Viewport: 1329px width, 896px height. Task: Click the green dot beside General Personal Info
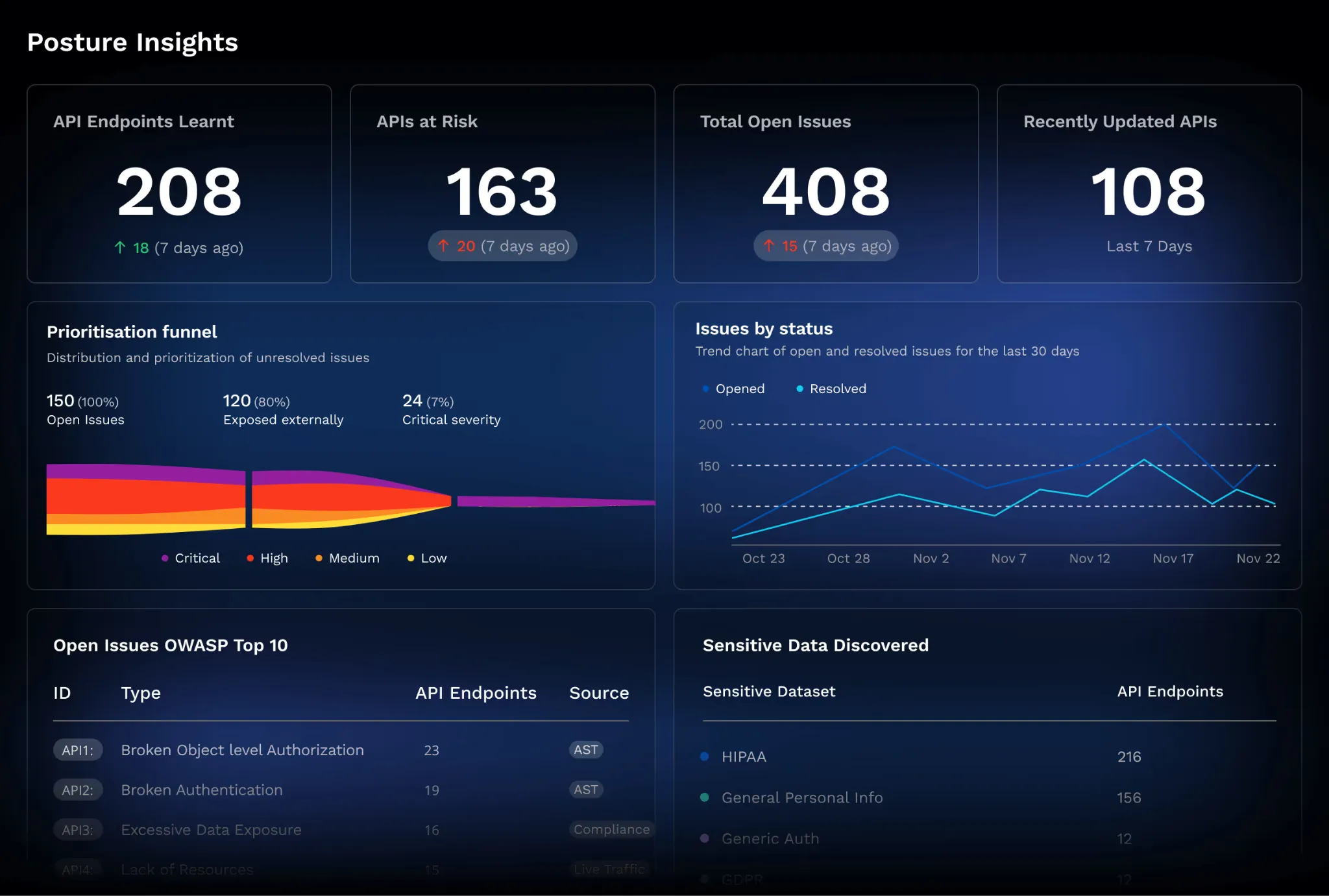[x=705, y=797]
